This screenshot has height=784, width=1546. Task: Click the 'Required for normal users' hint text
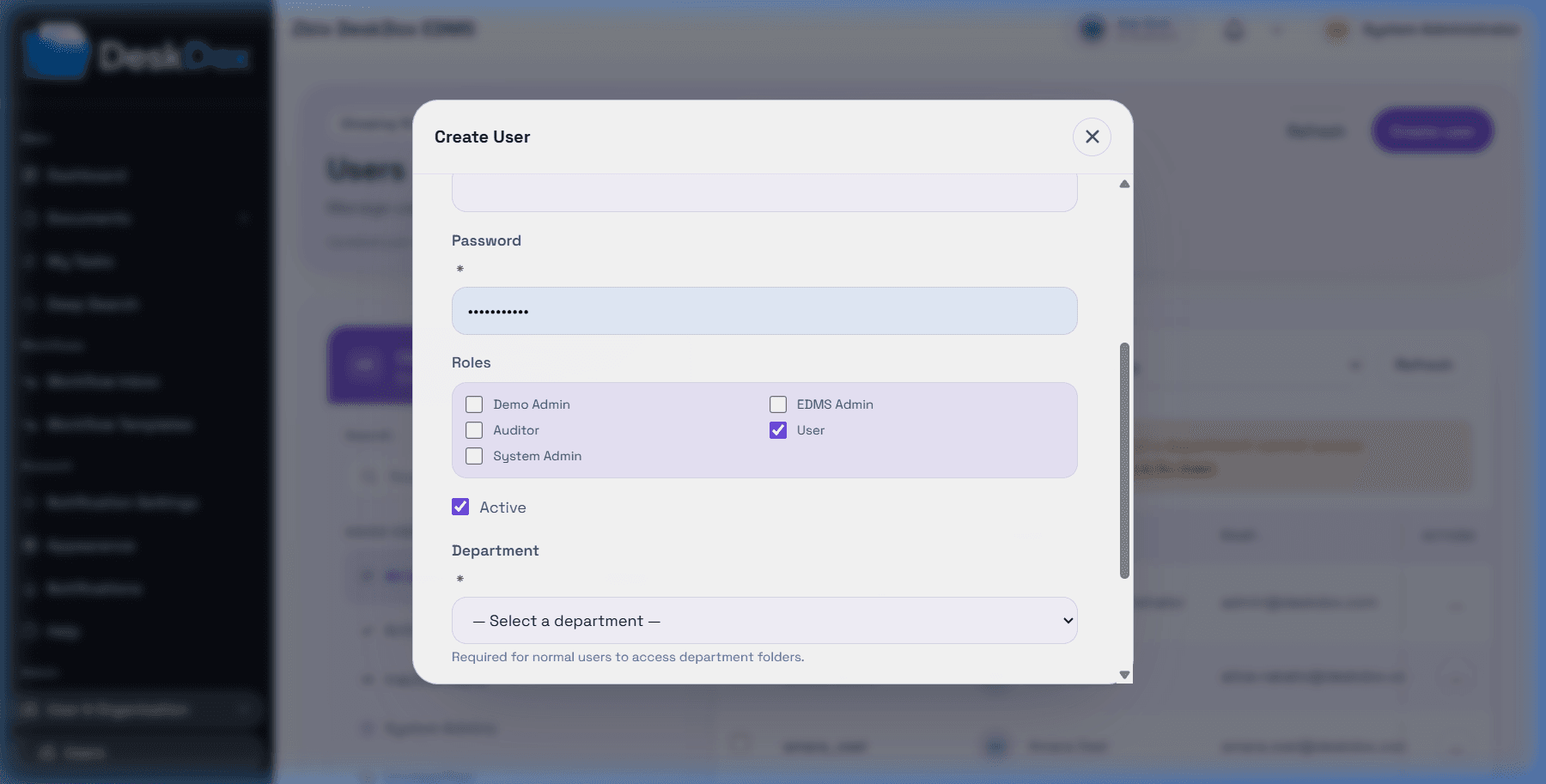pos(628,657)
